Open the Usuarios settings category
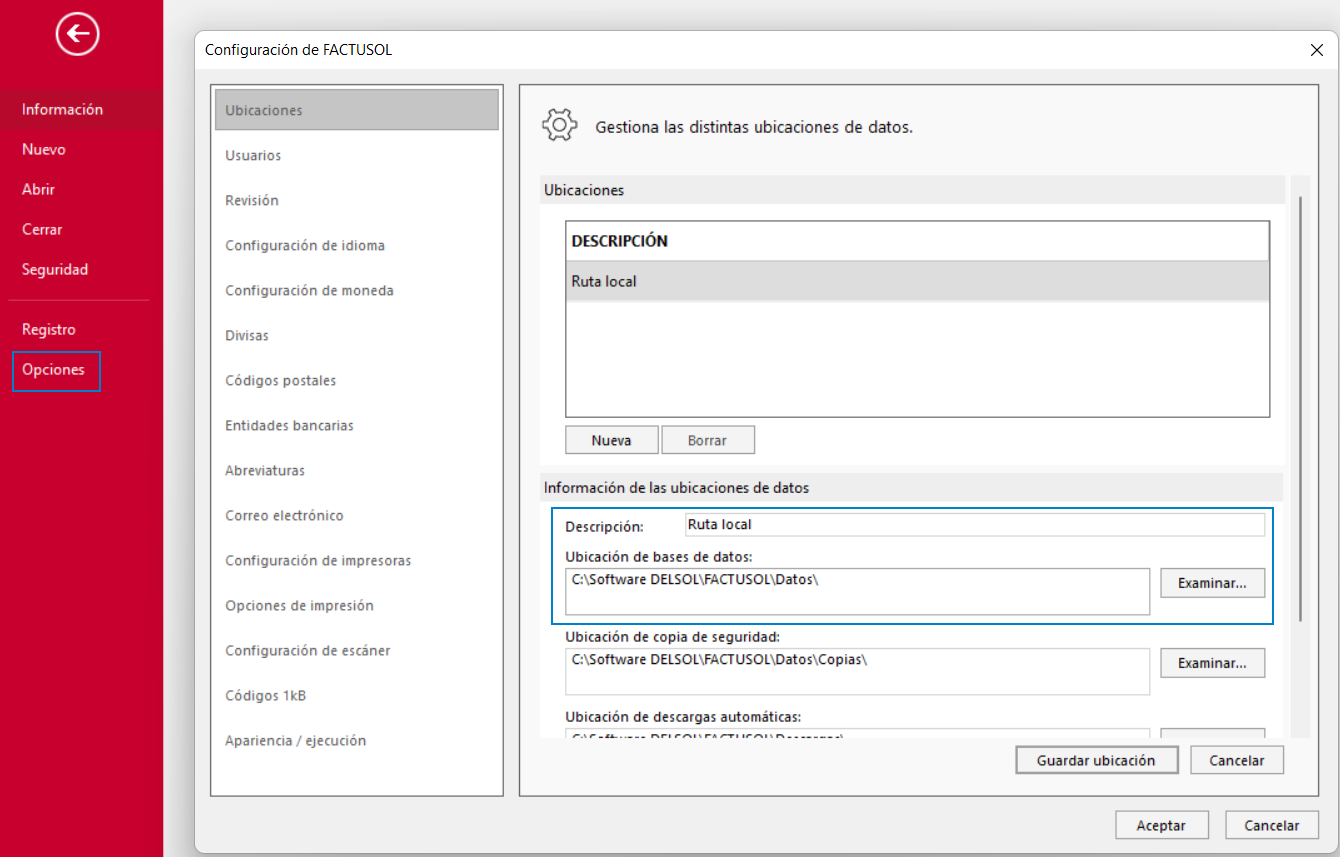This screenshot has height=857, width=1340. 253,155
